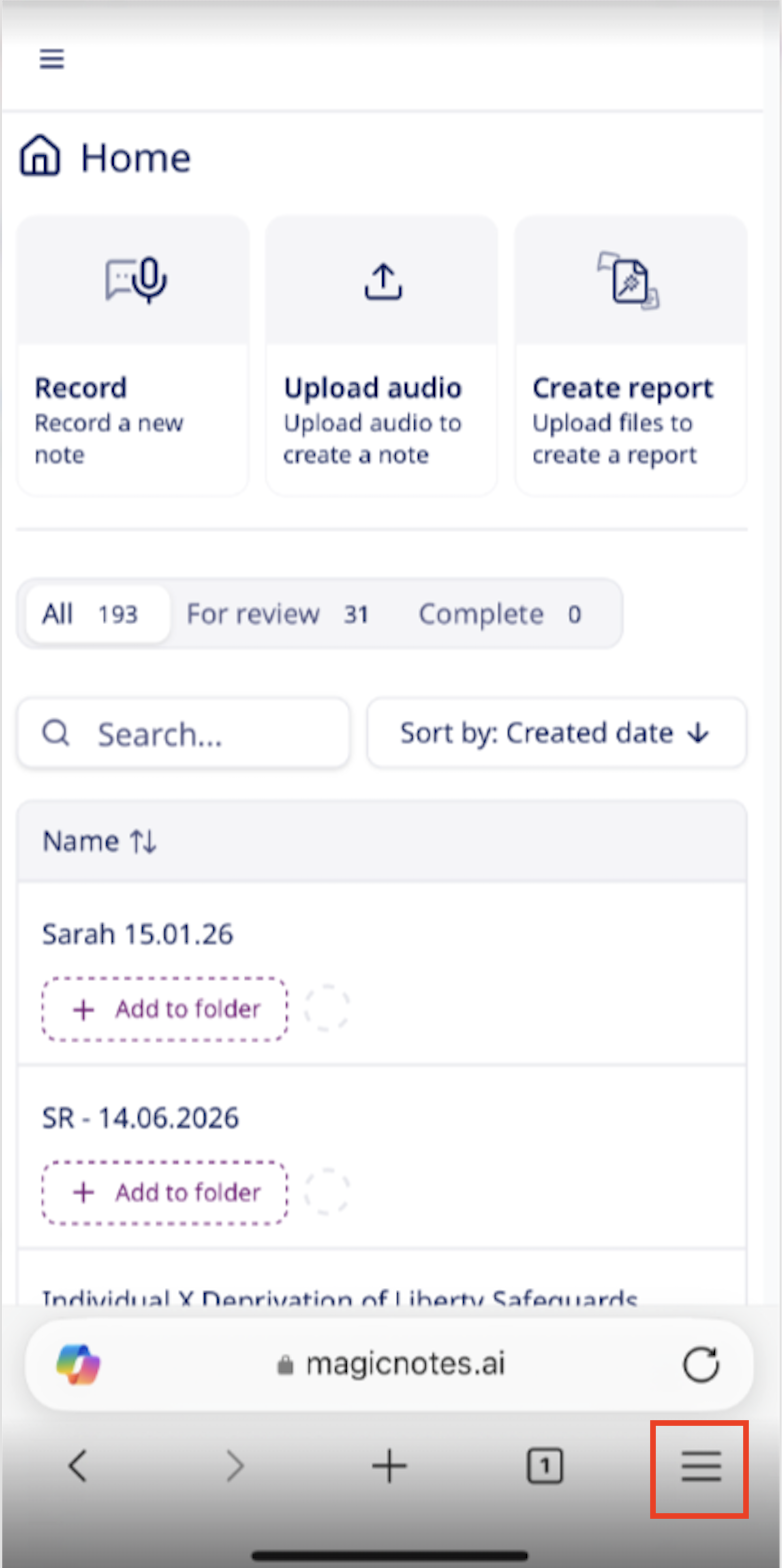Tap the Record microphone icon
Image resolution: width=782 pixels, height=1568 pixels.
point(136,280)
